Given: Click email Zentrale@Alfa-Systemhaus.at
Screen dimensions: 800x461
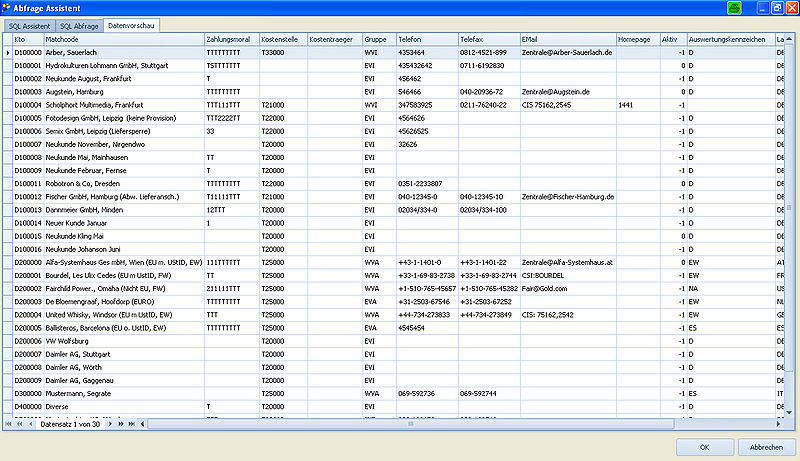Looking at the screenshot, I should 567,263.
